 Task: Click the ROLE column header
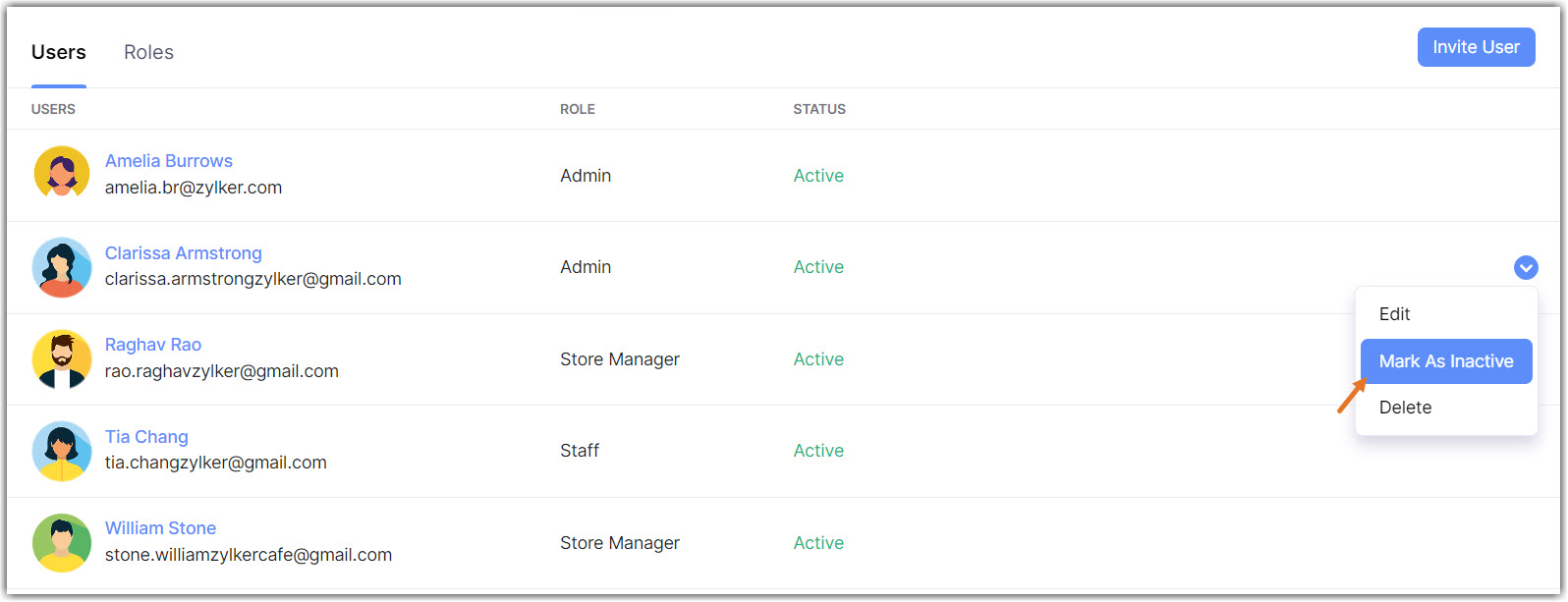click(x=578, y=109)
